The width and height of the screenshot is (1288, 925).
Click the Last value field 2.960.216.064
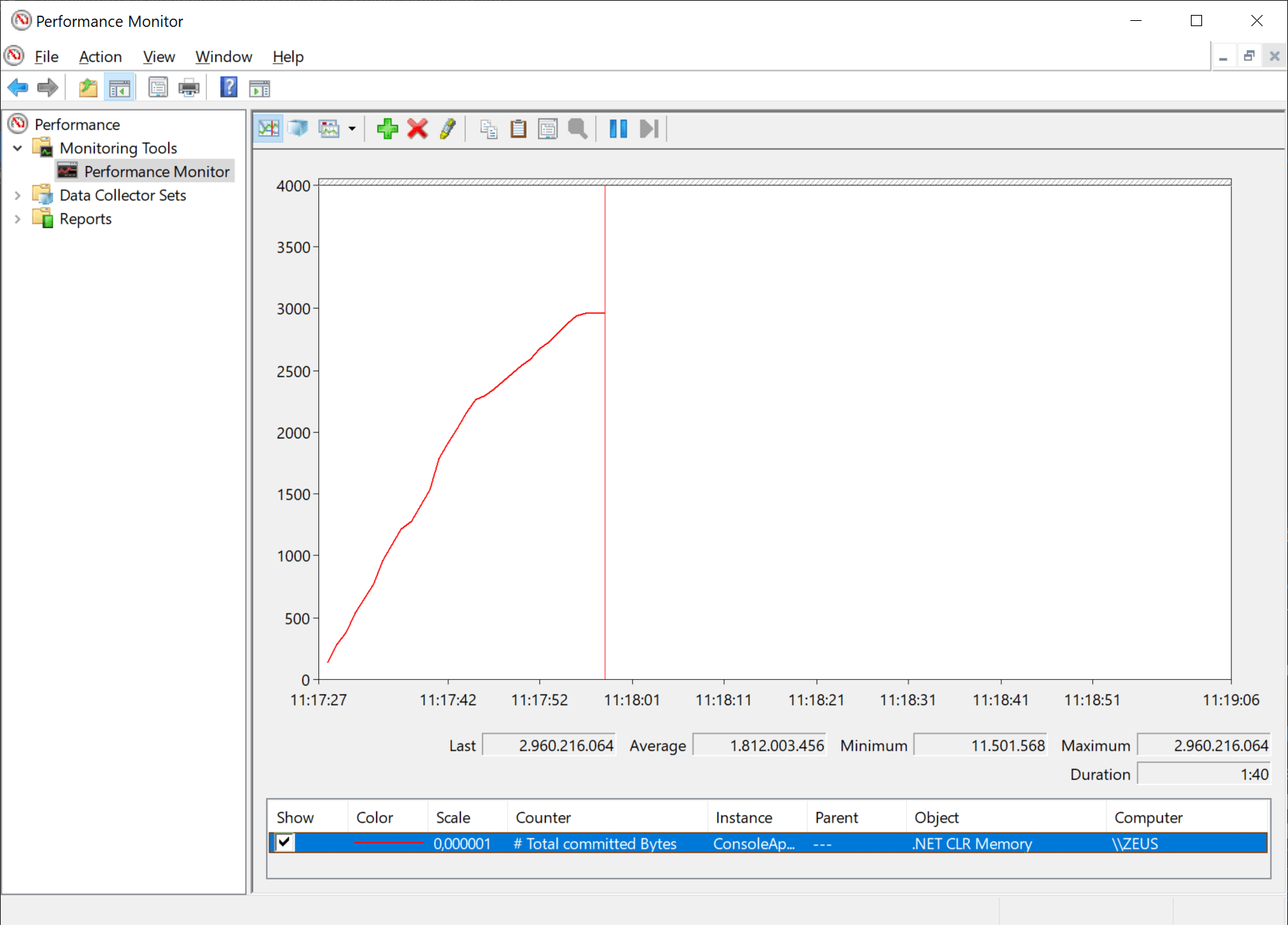click(x=549, y=745)
